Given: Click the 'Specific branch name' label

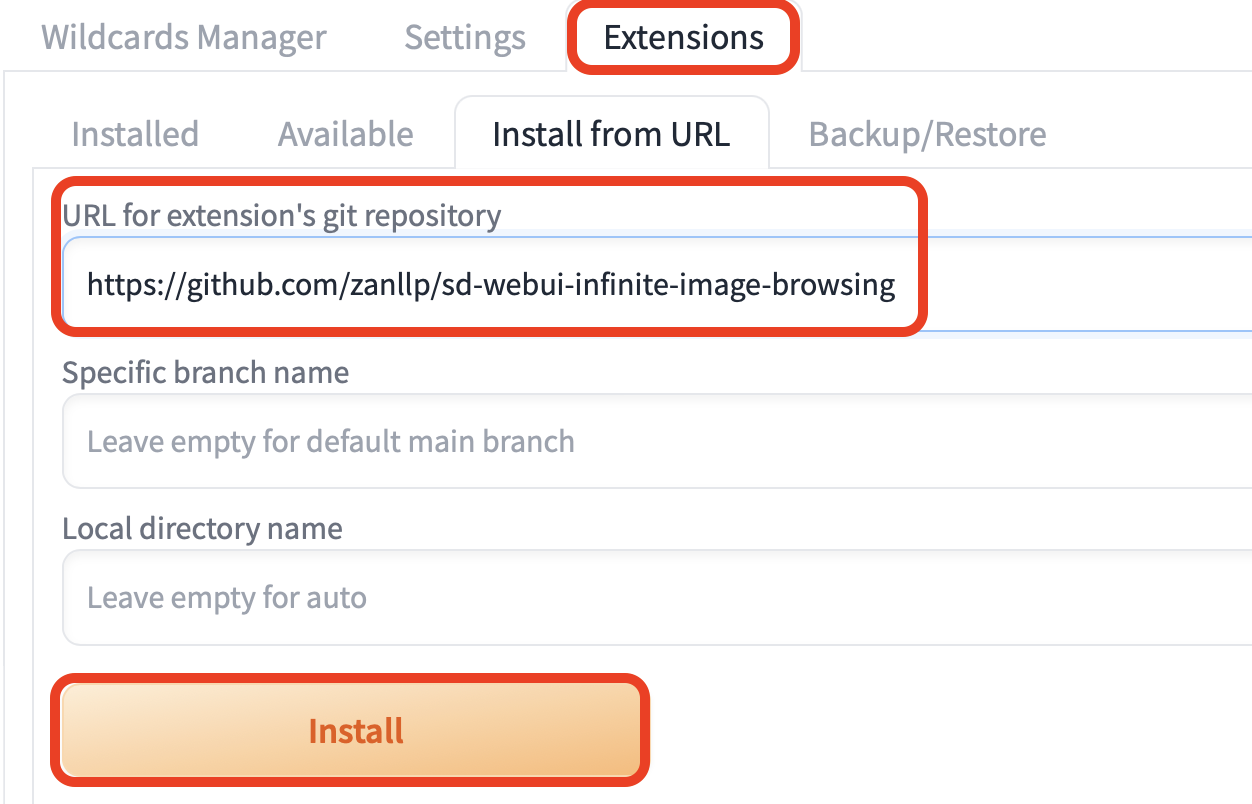Looking at the screenshot, I should 205,372.
